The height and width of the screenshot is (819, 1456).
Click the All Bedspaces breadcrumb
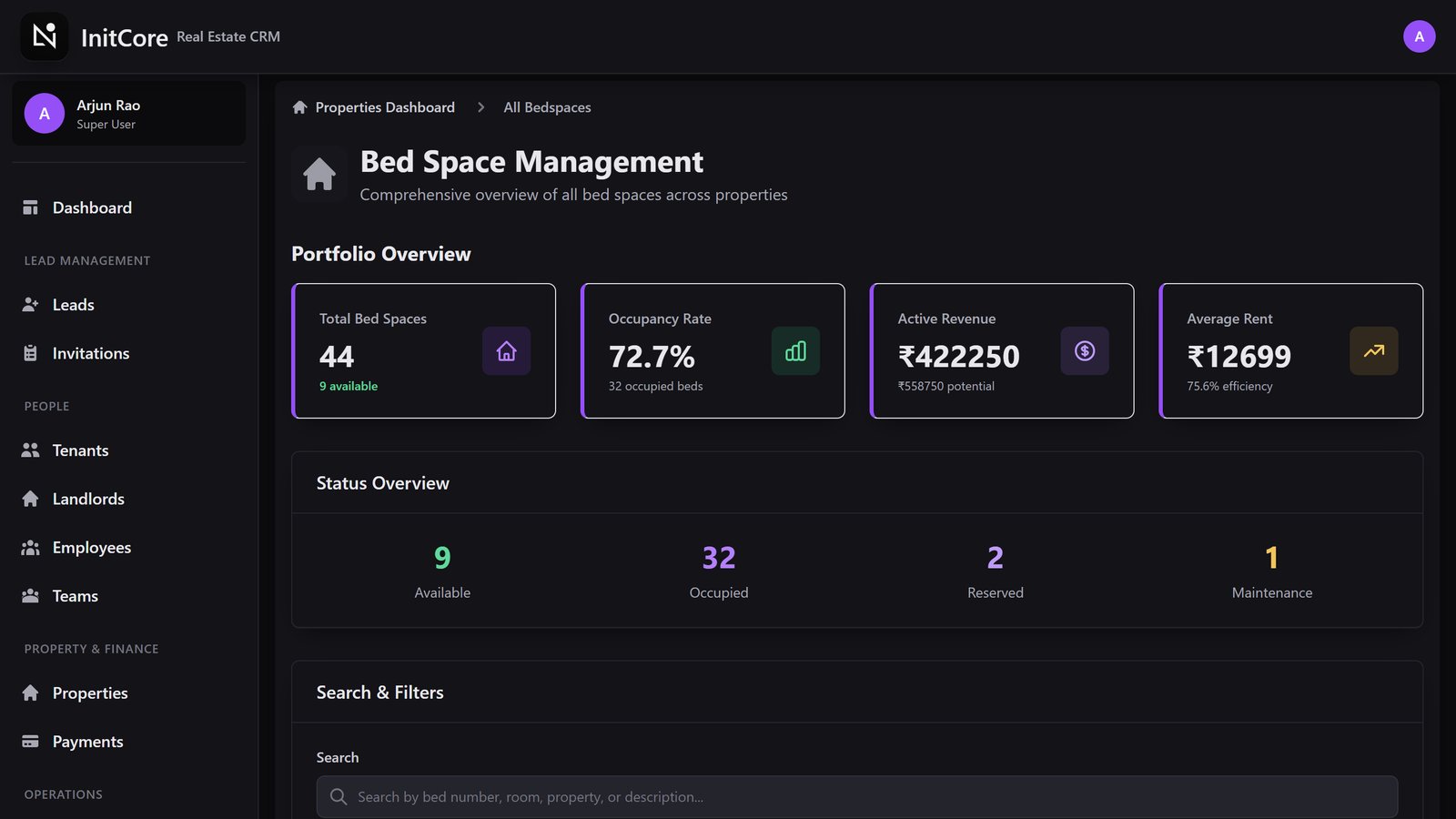547,107
